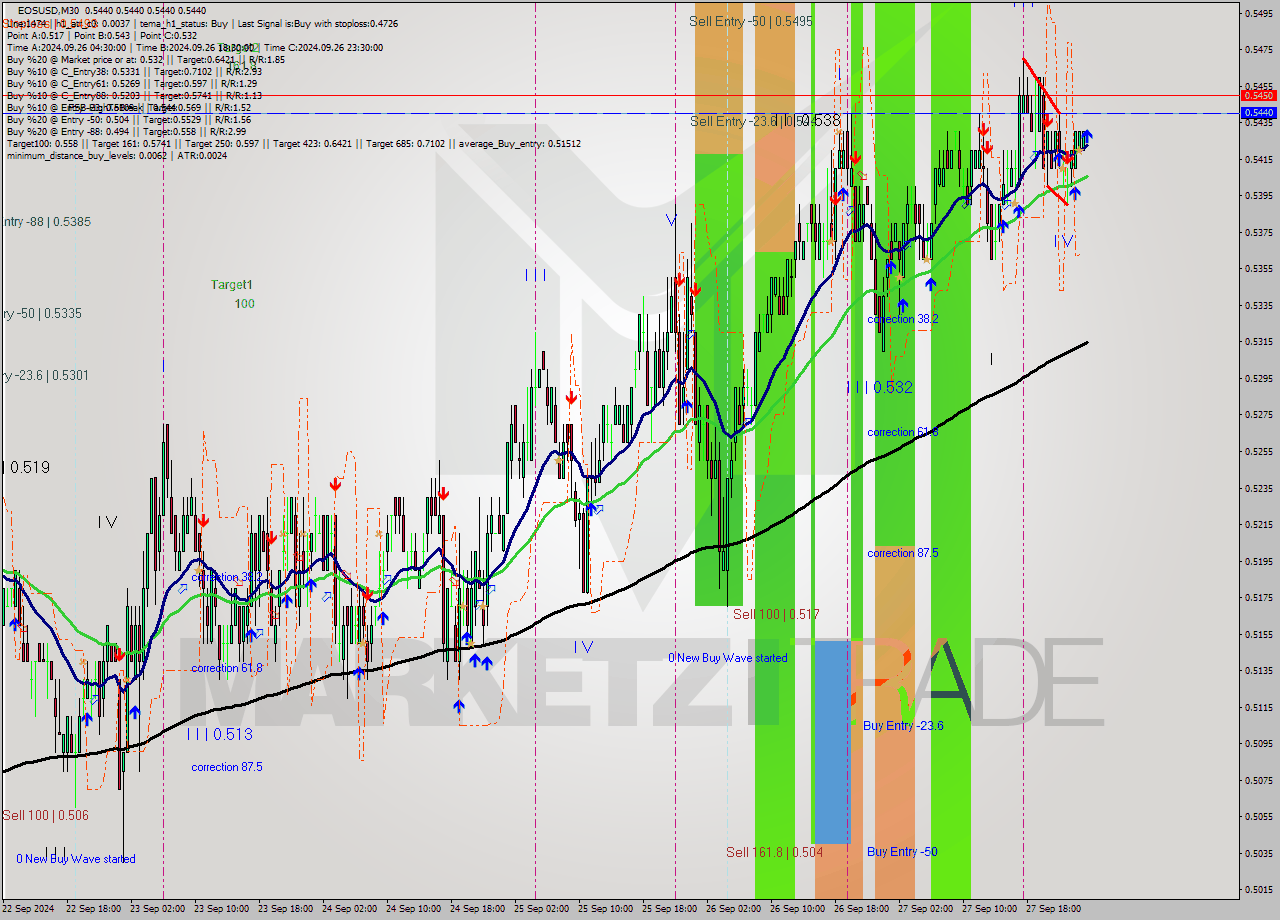Viewport: 1280px width, 920px height.
Task: Click the '26 Sep 18:00' time axis label
Action: [x=860, y=909]
